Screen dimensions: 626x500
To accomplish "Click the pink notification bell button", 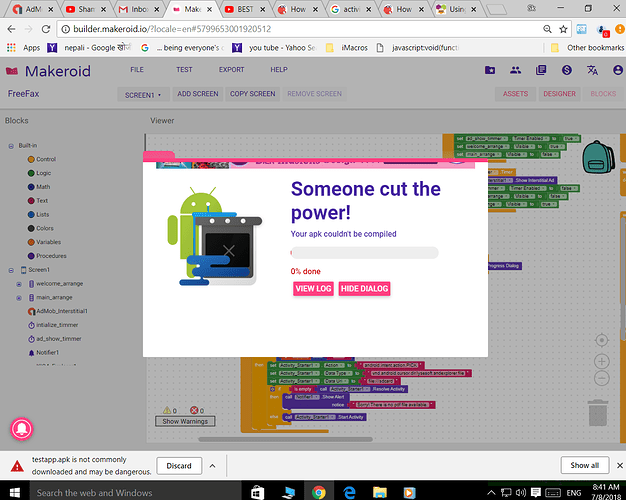I will click(22, 429).
